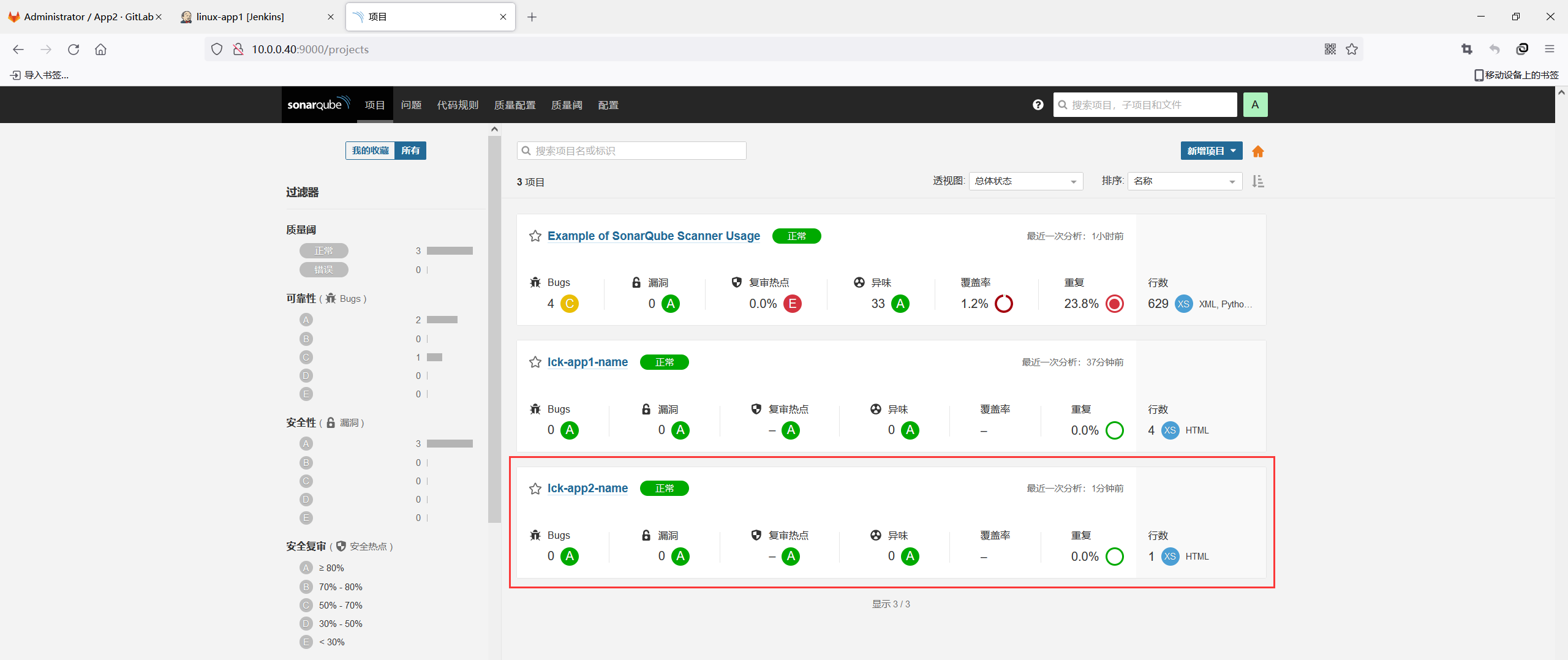
Task: Click XS size badge for Example project
Action: (x=1183, y=304)
